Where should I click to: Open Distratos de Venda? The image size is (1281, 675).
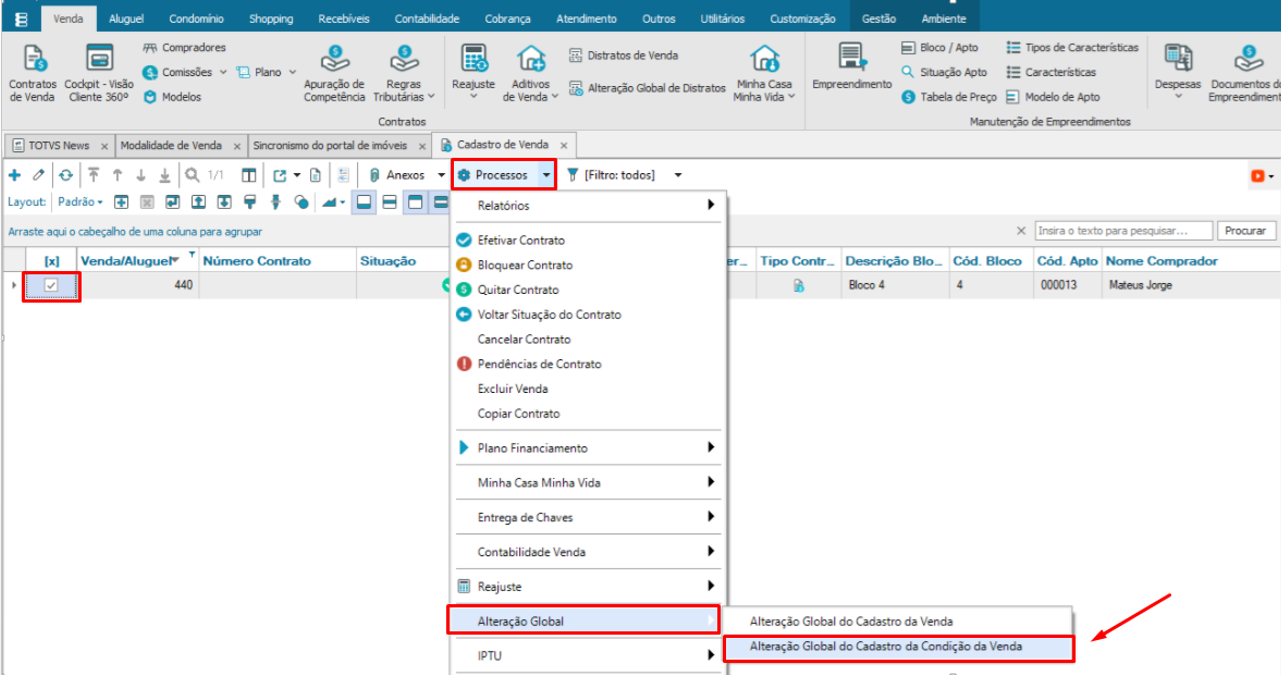coord(623,55)
